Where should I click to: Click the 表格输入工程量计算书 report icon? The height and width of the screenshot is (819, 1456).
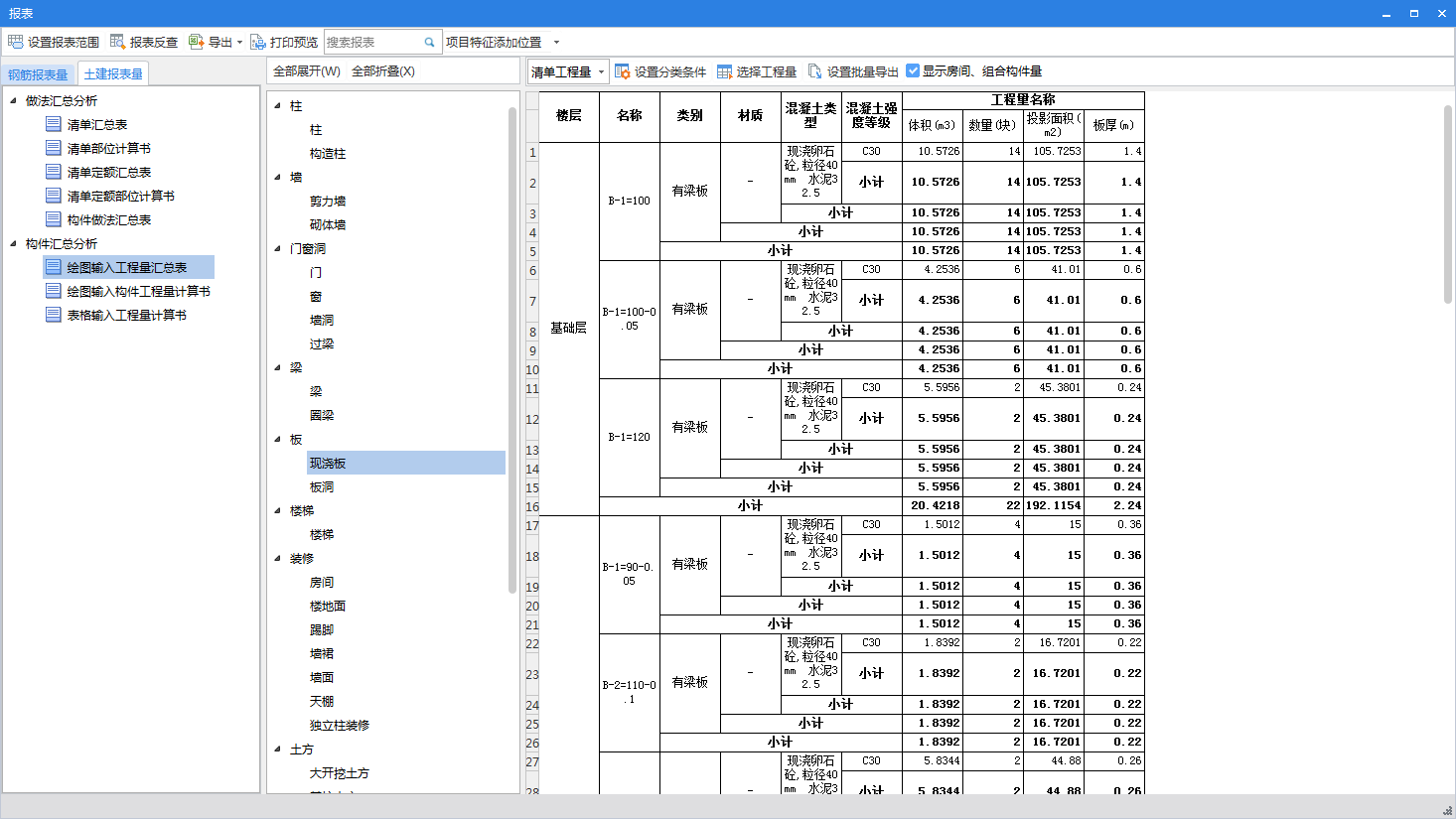pyautogui.click(x=54, y=315)
